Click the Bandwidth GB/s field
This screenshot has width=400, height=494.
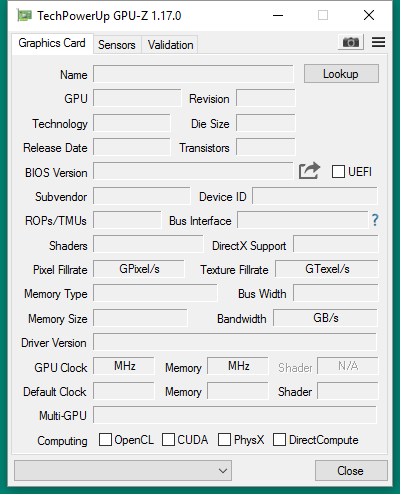[x=325, y=318]
